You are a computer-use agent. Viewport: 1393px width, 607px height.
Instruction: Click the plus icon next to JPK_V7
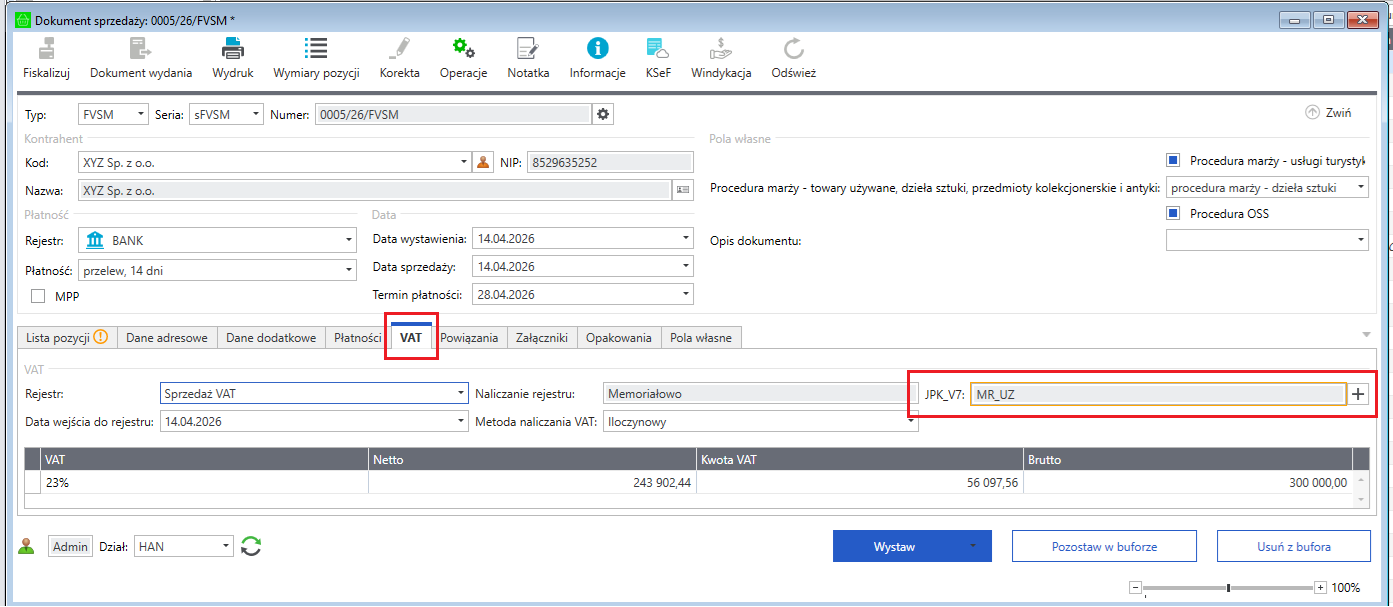coord(1357,394)
